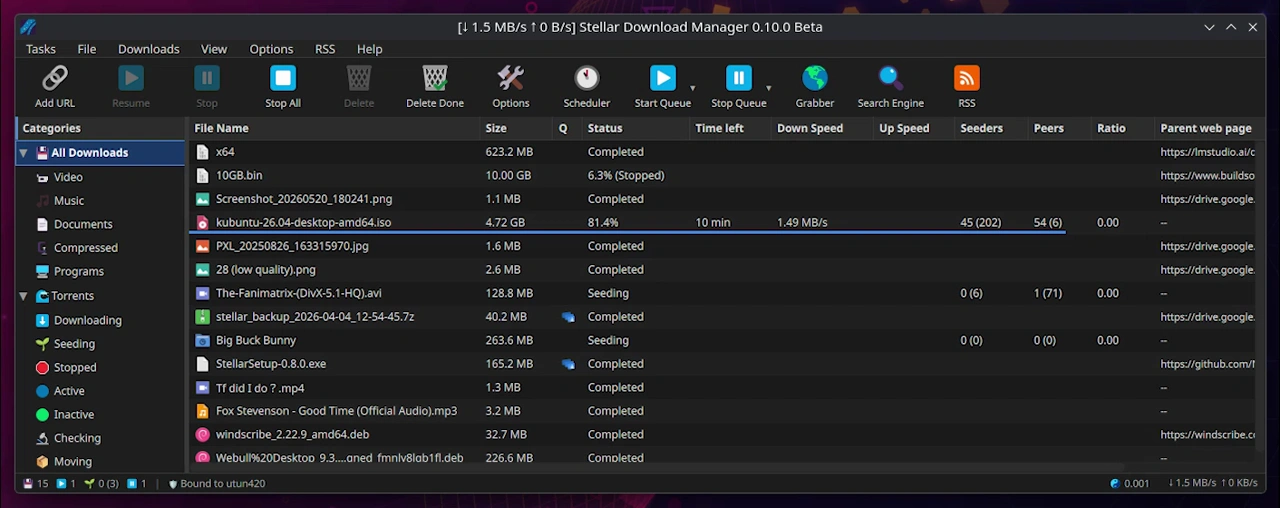
Task: Sort by the Size column header
Action: [516, 128]
